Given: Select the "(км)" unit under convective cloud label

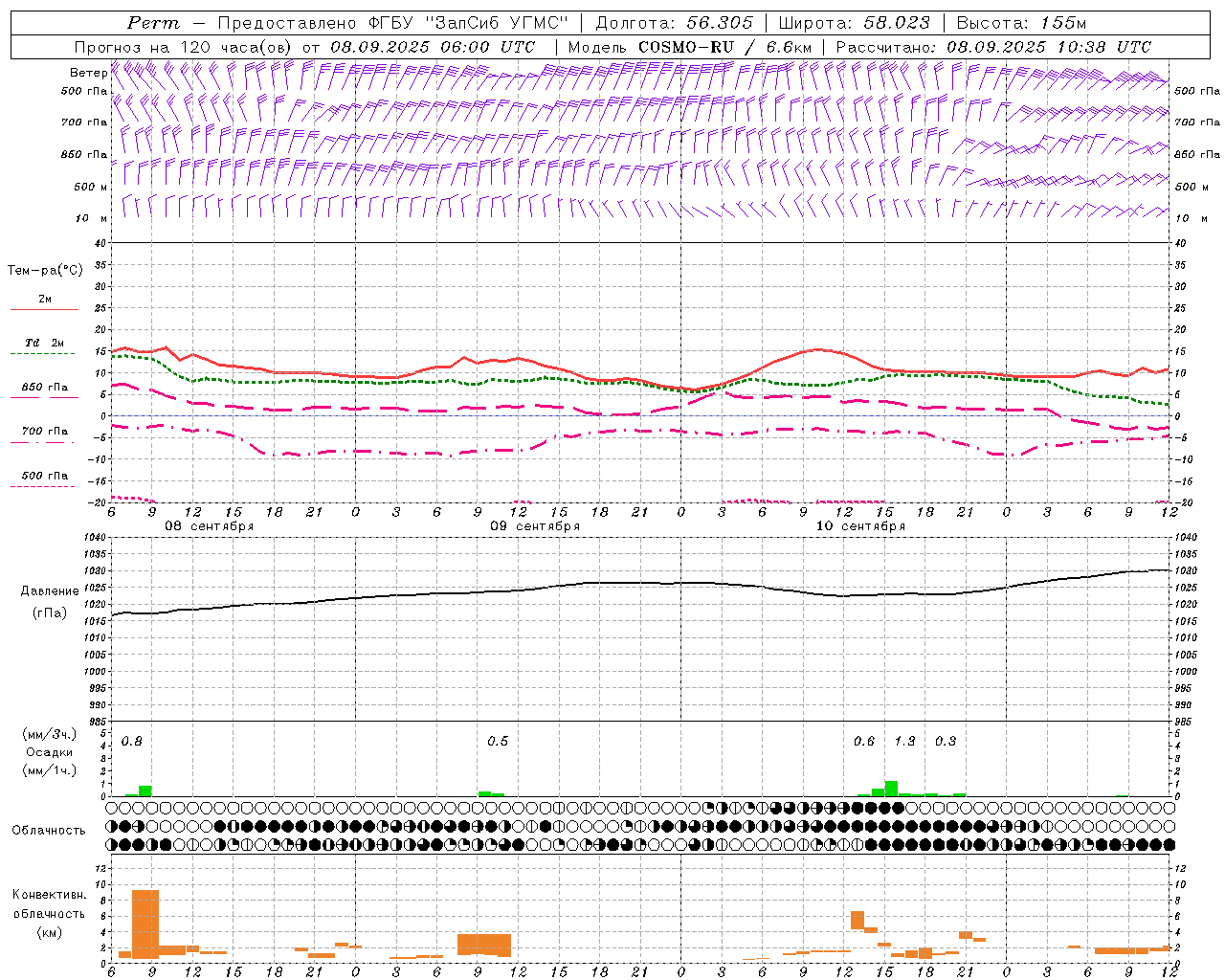Looking at the screenshot, I should tap(50, 932).
